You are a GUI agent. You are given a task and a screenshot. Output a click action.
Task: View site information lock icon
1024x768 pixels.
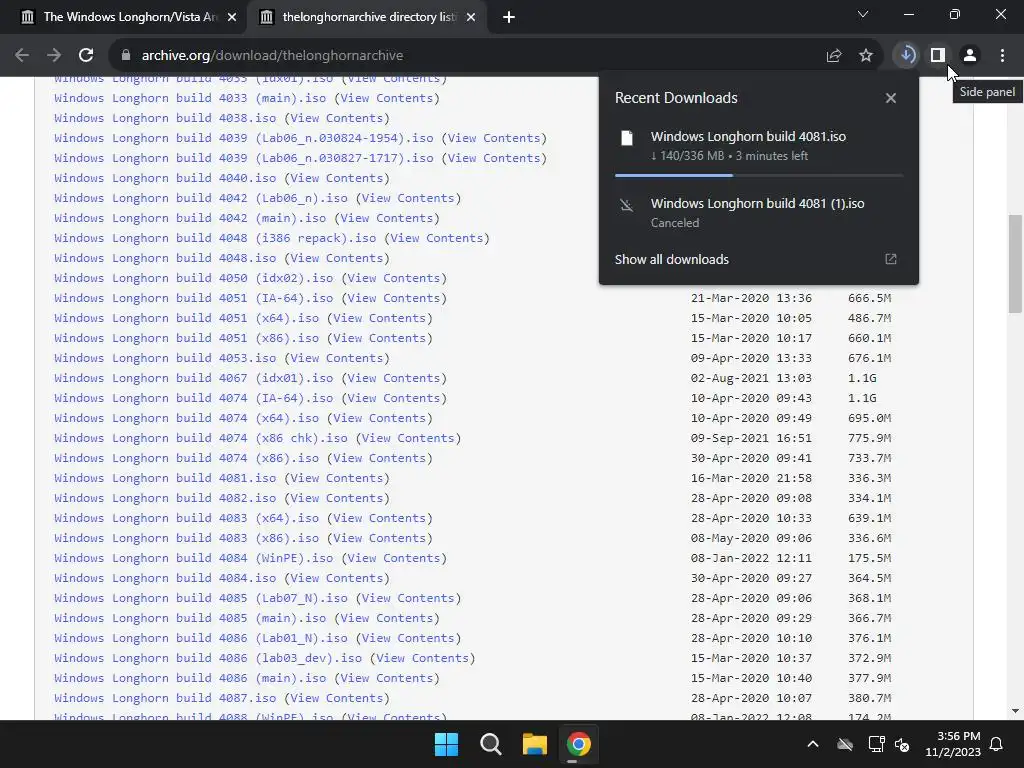(126, 56)
